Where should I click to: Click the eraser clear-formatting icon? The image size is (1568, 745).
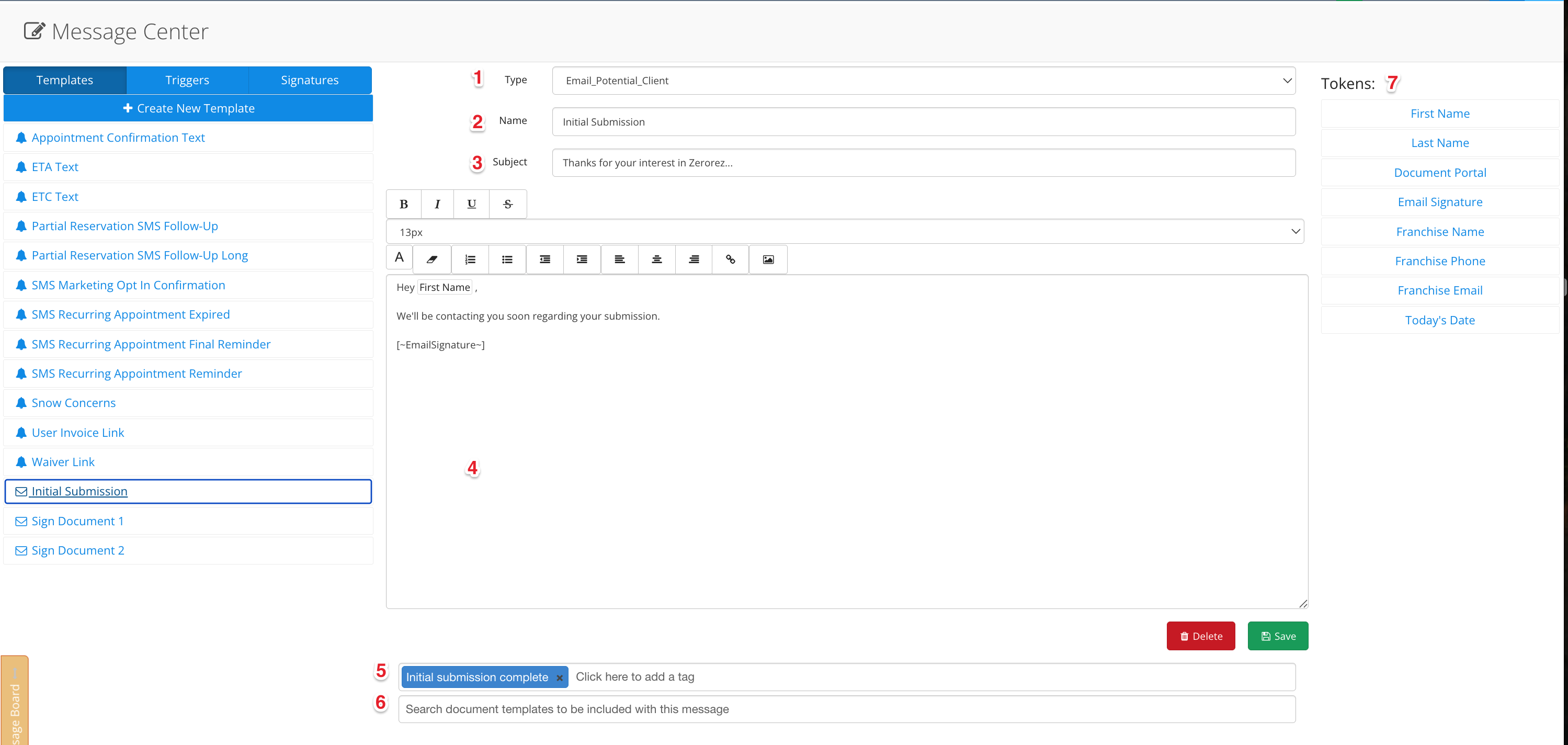pyautogui.click(x=432, y=259)
